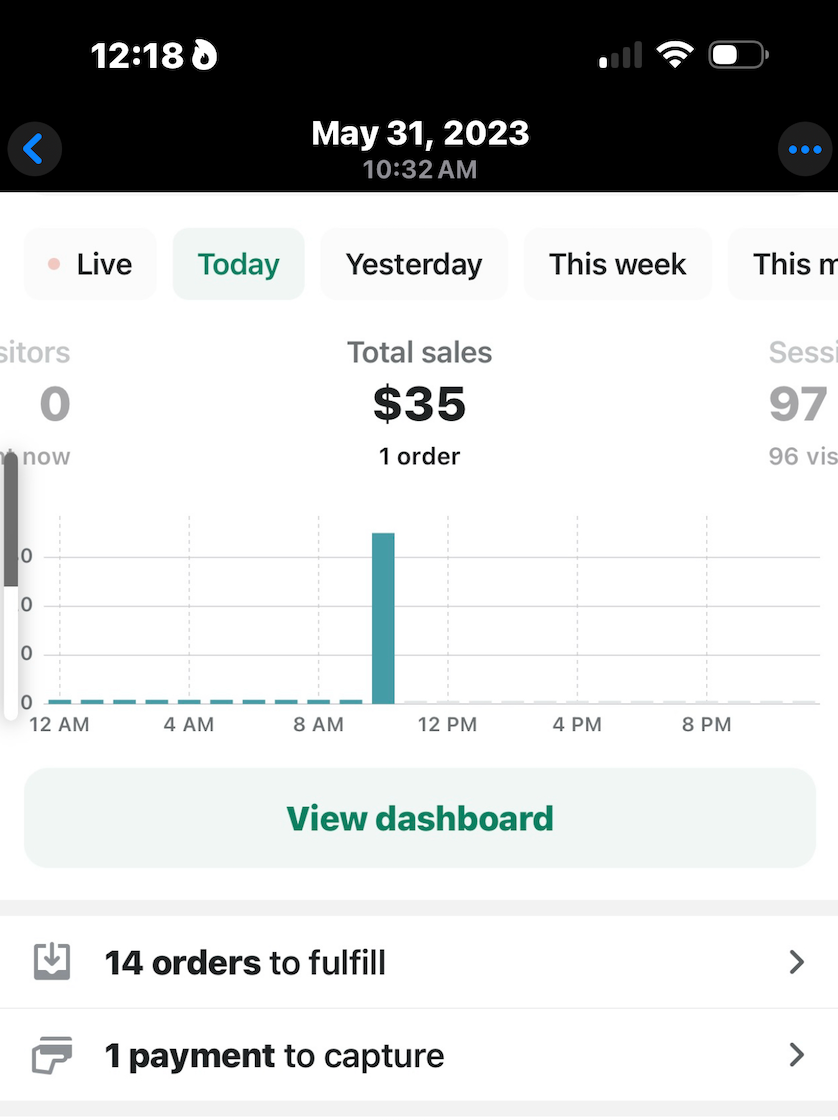Expand the 14 orders to fulfill chevron
The height and width of the screenshot is (1120, 838).
point(797,962)
